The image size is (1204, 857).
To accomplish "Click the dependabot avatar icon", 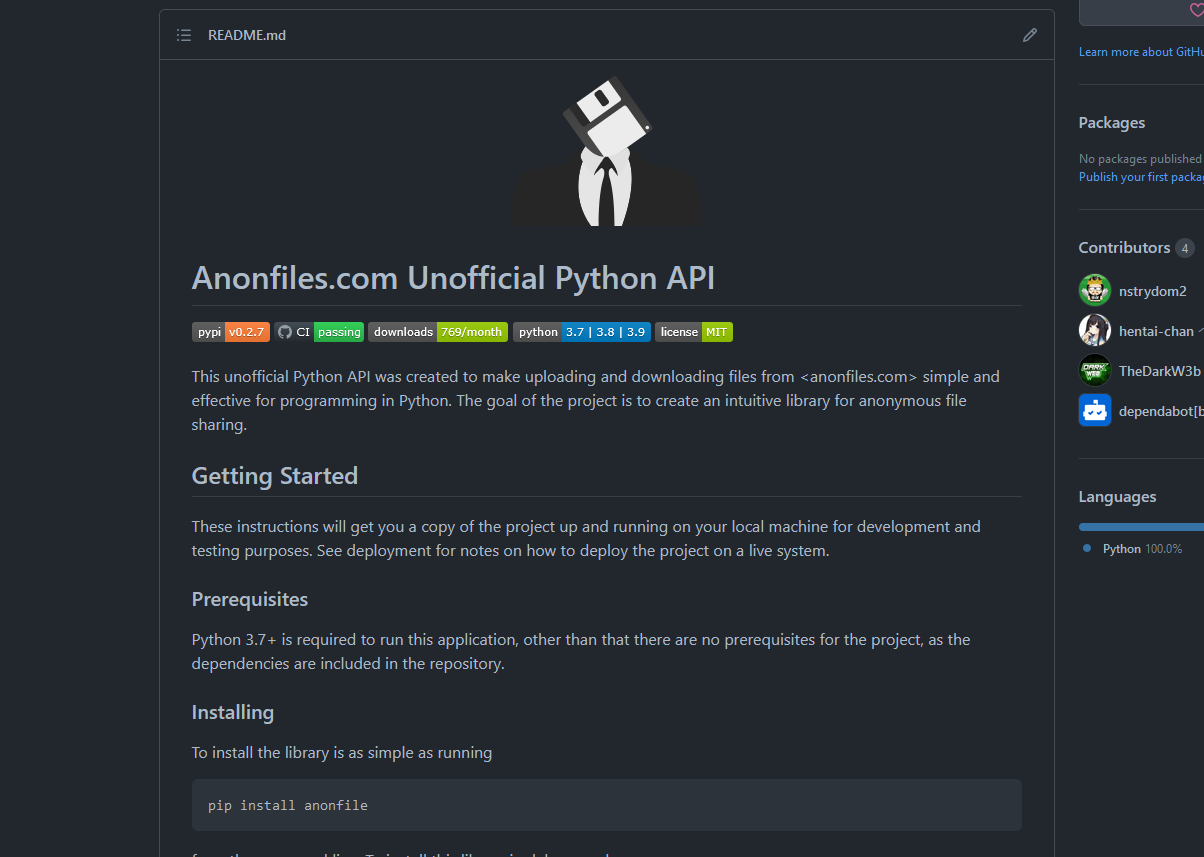I will click(x=1095, y=410).
